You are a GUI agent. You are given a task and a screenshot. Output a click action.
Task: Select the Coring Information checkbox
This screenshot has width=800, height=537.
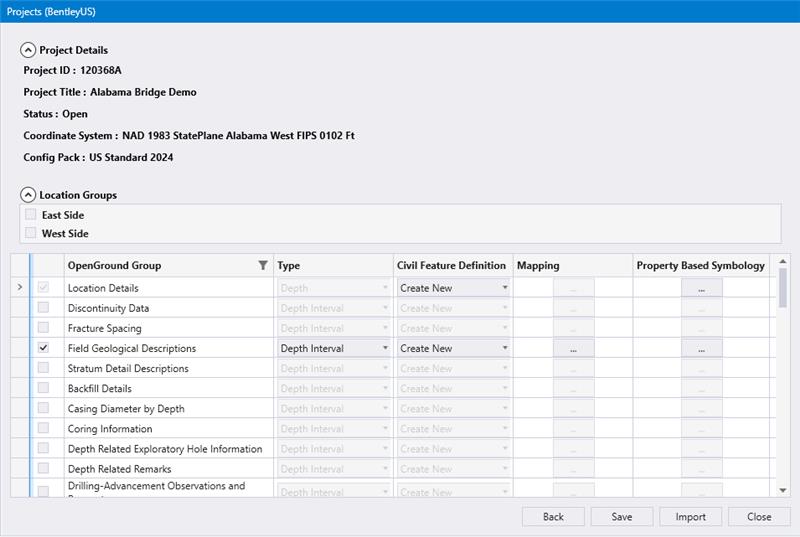pyautogui.click(x=43, y=428)
